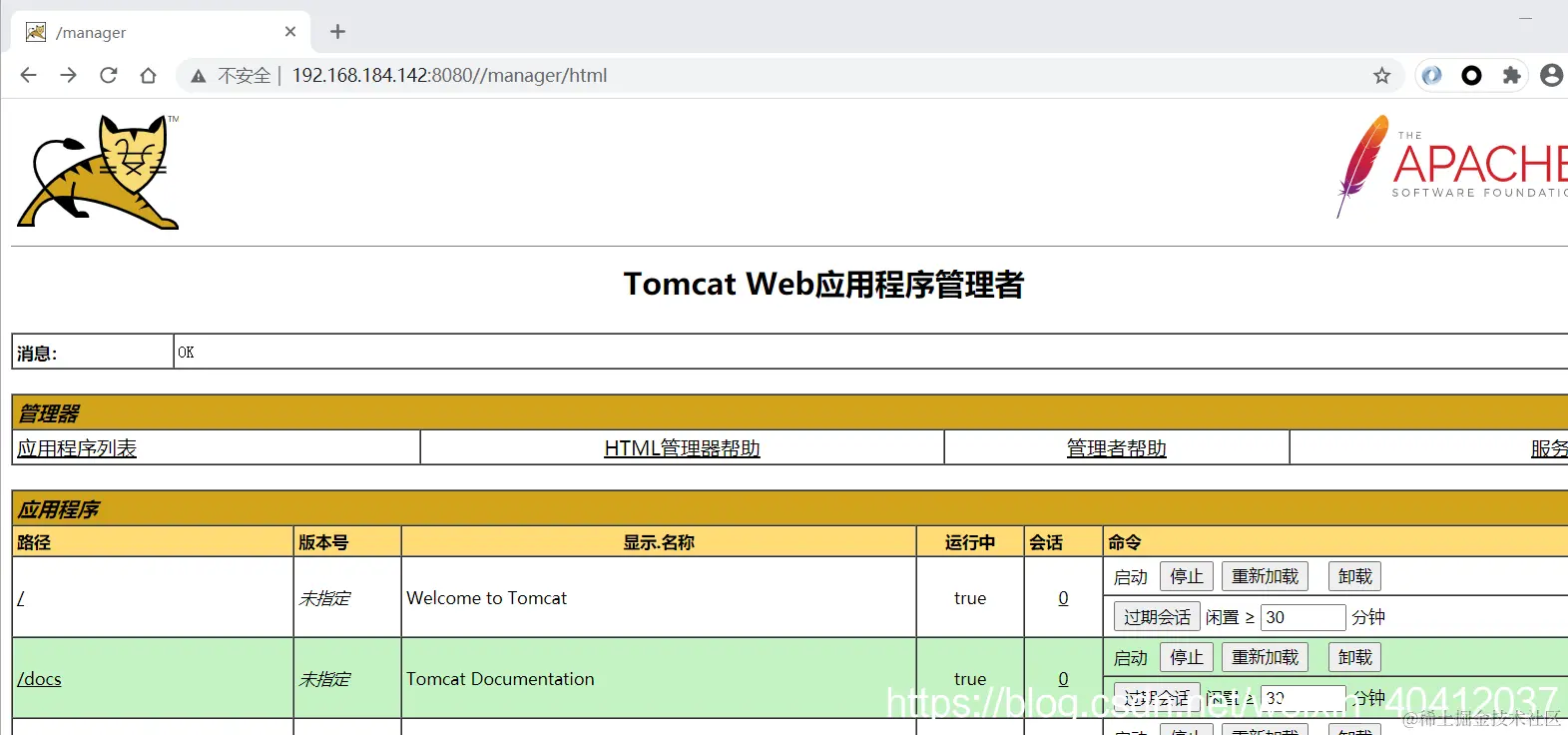Open the HTML管理器帮助 link
Viewport: 1568px width, 735px height.
tap(683, 448)
